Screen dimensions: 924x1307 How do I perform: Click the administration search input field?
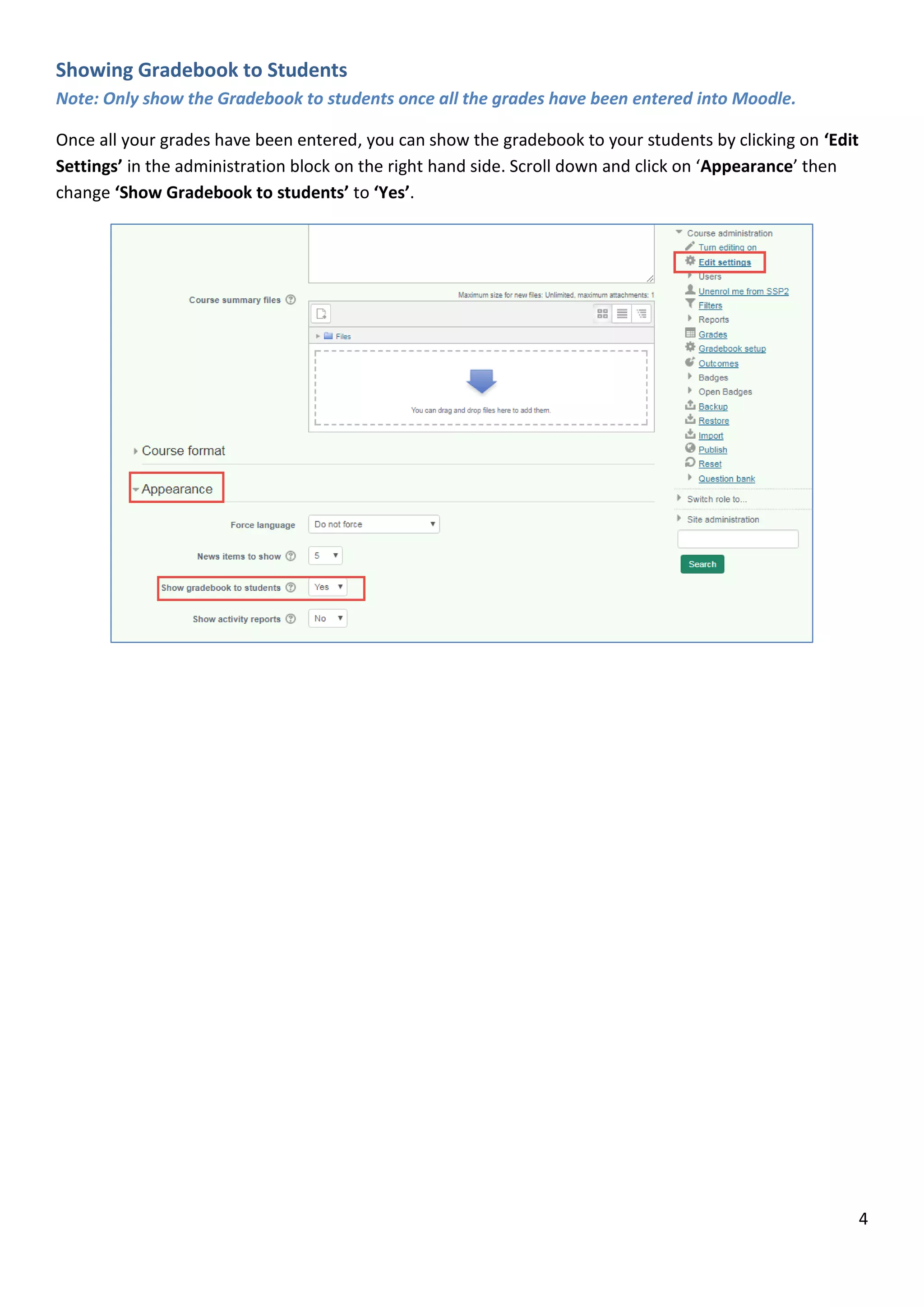tap(738, 539)
